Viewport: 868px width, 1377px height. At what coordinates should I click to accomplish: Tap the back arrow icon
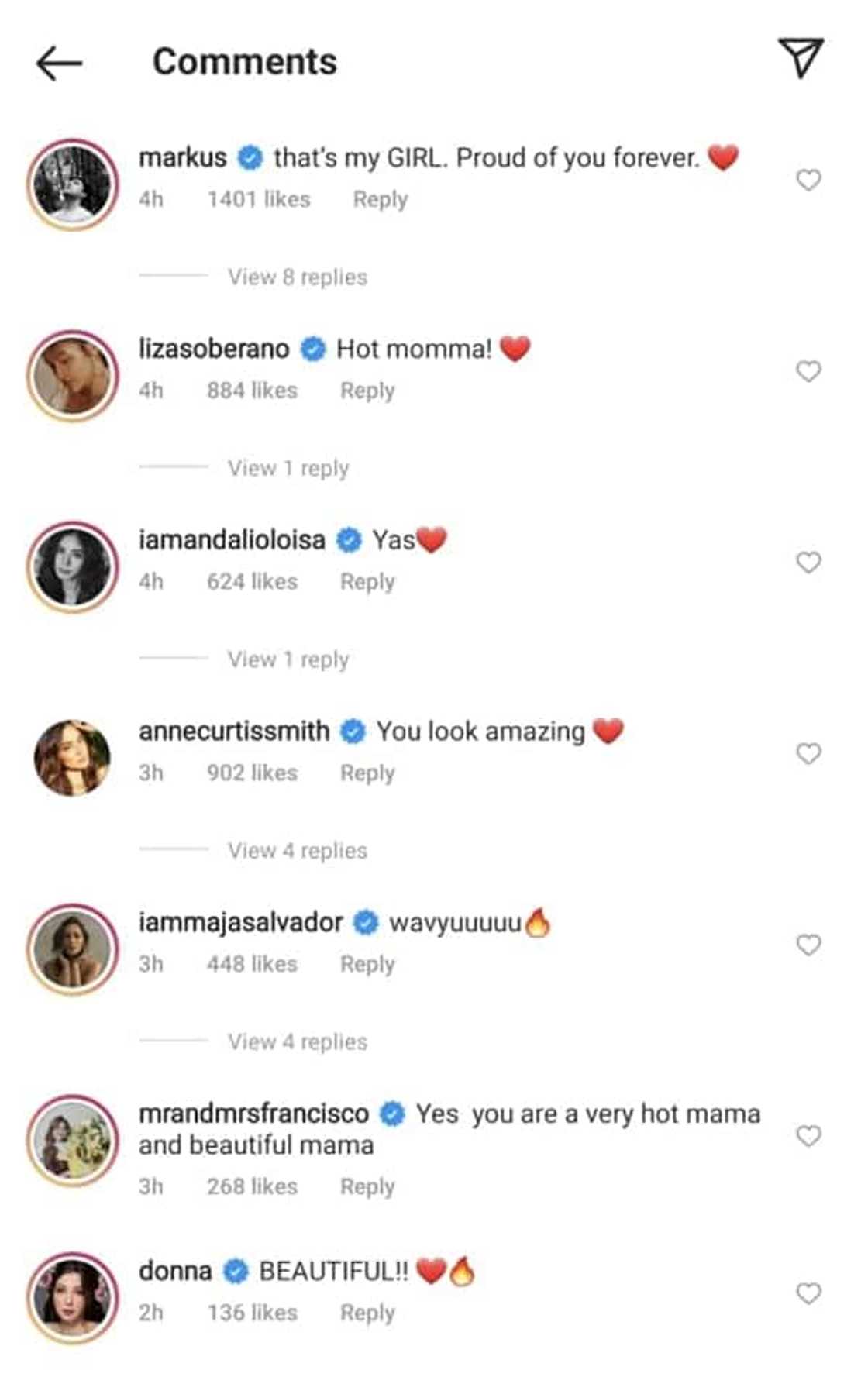pyautogui.click(x=59, y=63)
